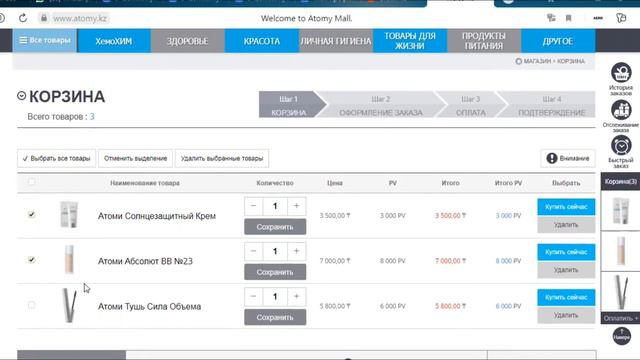Open the order tracking icon
The image size is (640, 360).
(x=621, y=110)
